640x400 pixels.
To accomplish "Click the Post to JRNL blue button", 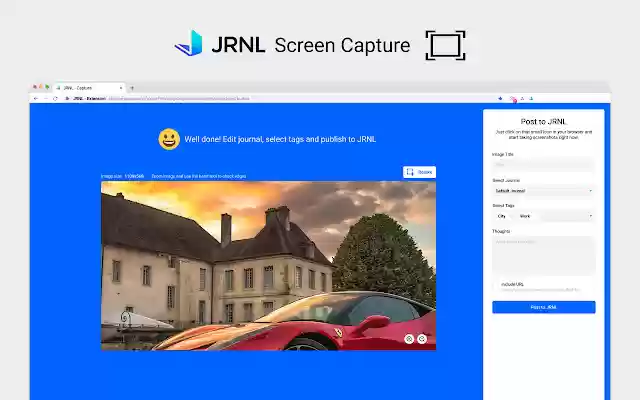I will pos(544,307).
